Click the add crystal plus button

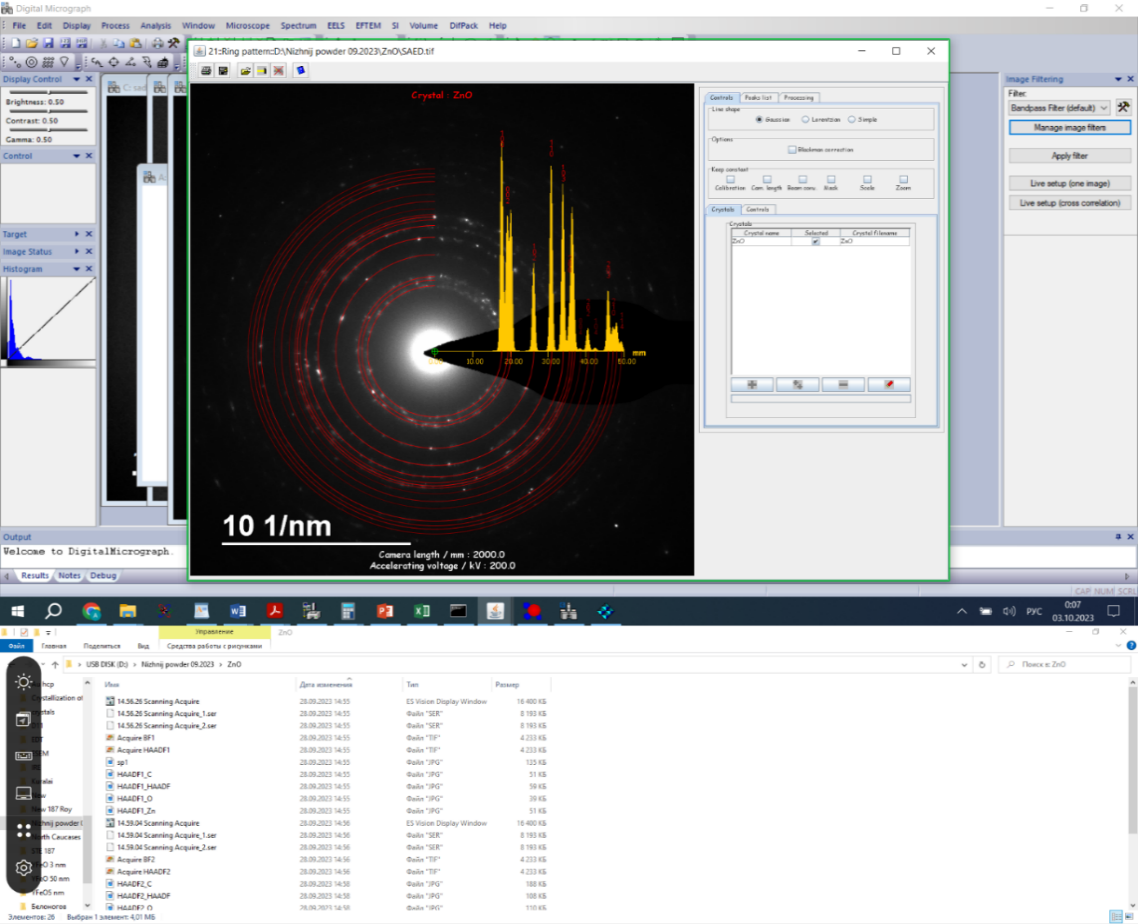(x=752, y=385)
